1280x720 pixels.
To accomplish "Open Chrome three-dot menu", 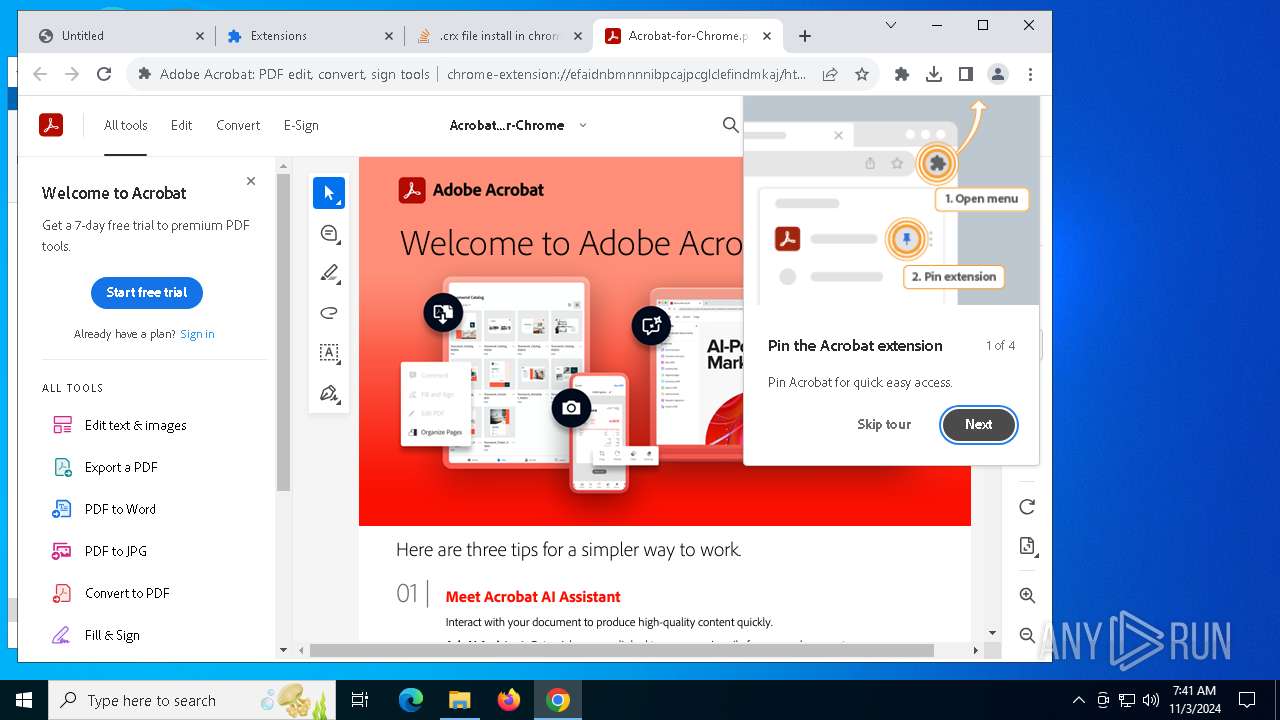I will [x=1030, y=74].
